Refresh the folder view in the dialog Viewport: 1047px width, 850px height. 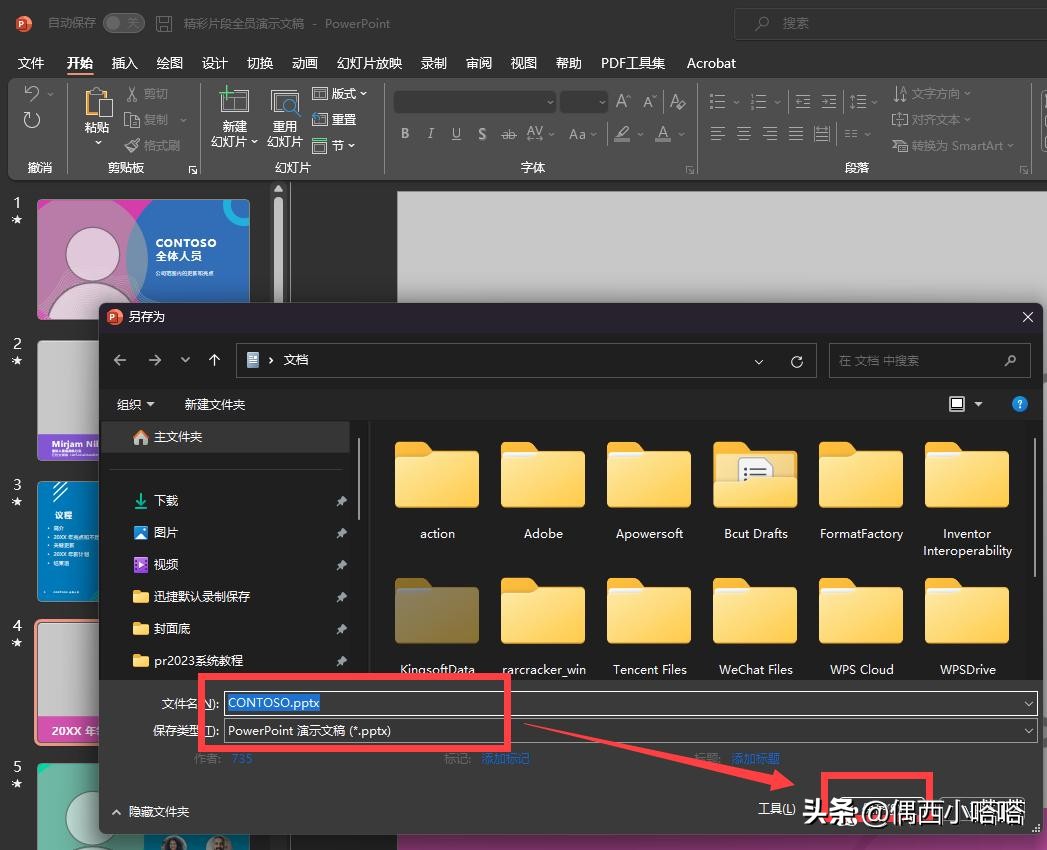point(796,361)
